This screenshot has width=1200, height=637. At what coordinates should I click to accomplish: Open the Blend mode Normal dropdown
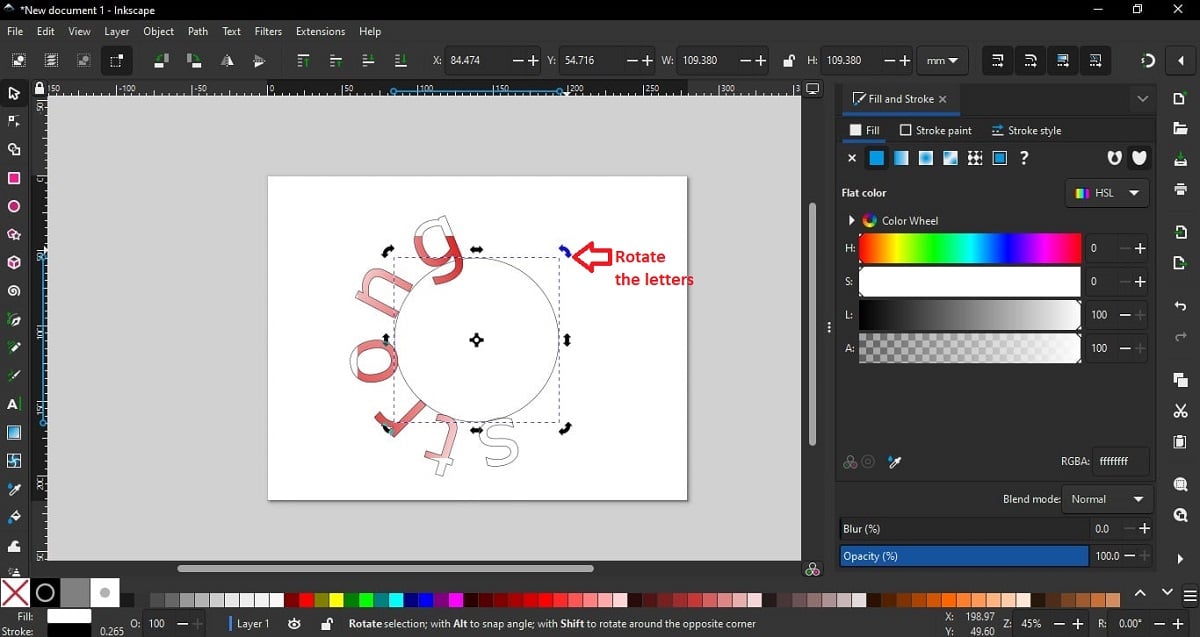[x=1106, y=499]
